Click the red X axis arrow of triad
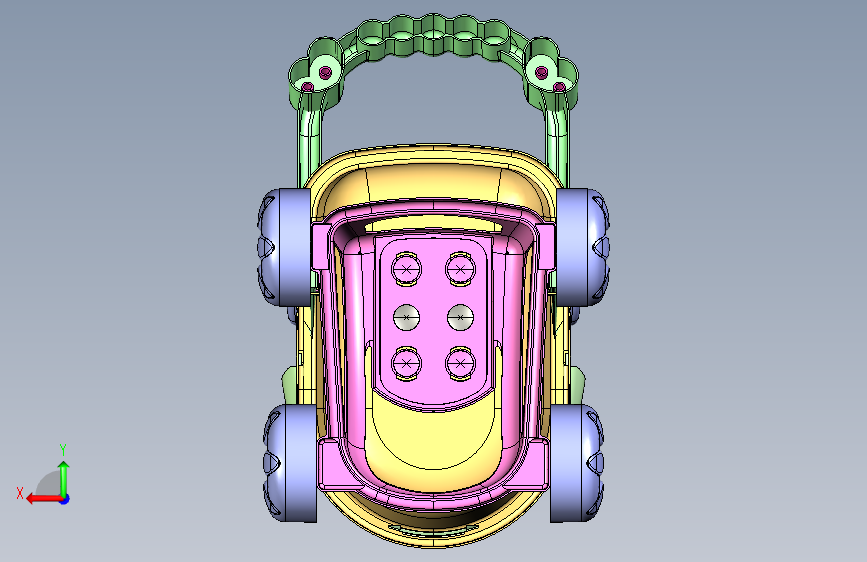867x562 pixels. [44, 499]
